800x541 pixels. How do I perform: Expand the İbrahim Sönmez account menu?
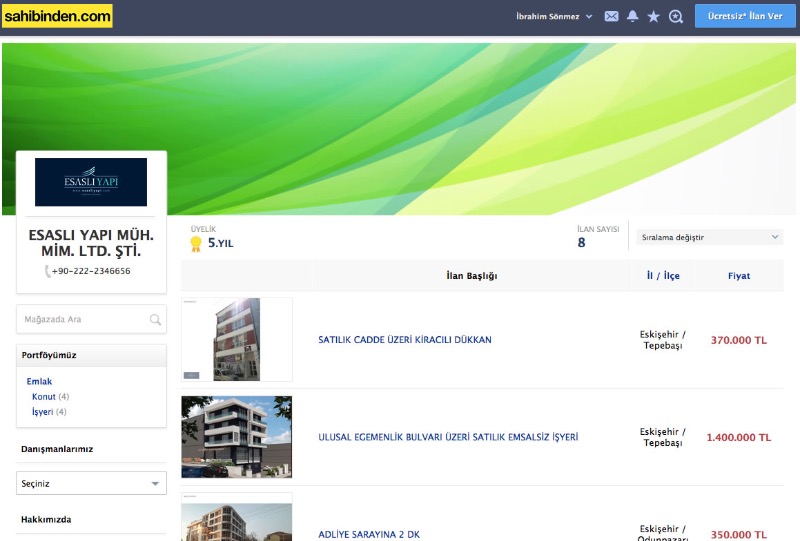point(554,16)
